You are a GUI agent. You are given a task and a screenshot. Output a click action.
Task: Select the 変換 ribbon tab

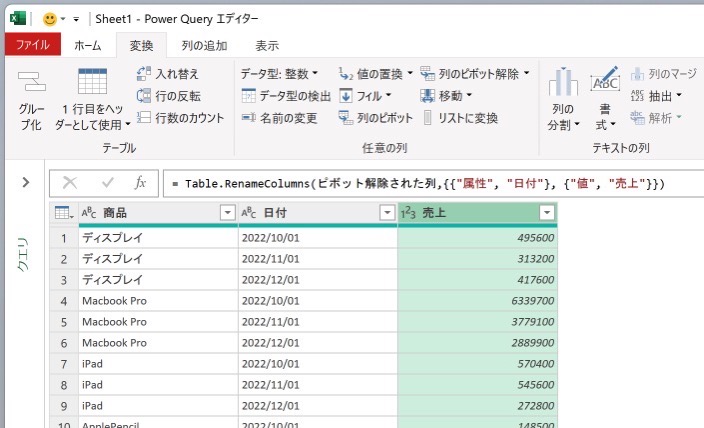pyautogui.click(x=141, y=45)
